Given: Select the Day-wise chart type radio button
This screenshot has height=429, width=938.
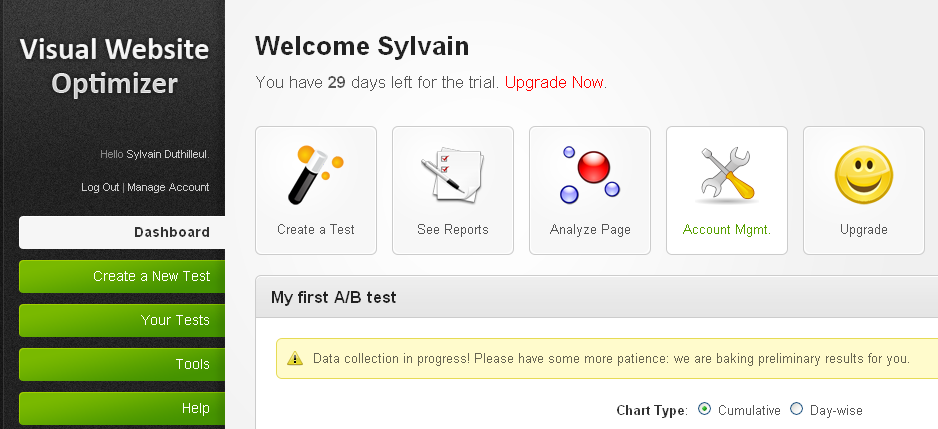Looking at the screenshot, I should 796,409.
